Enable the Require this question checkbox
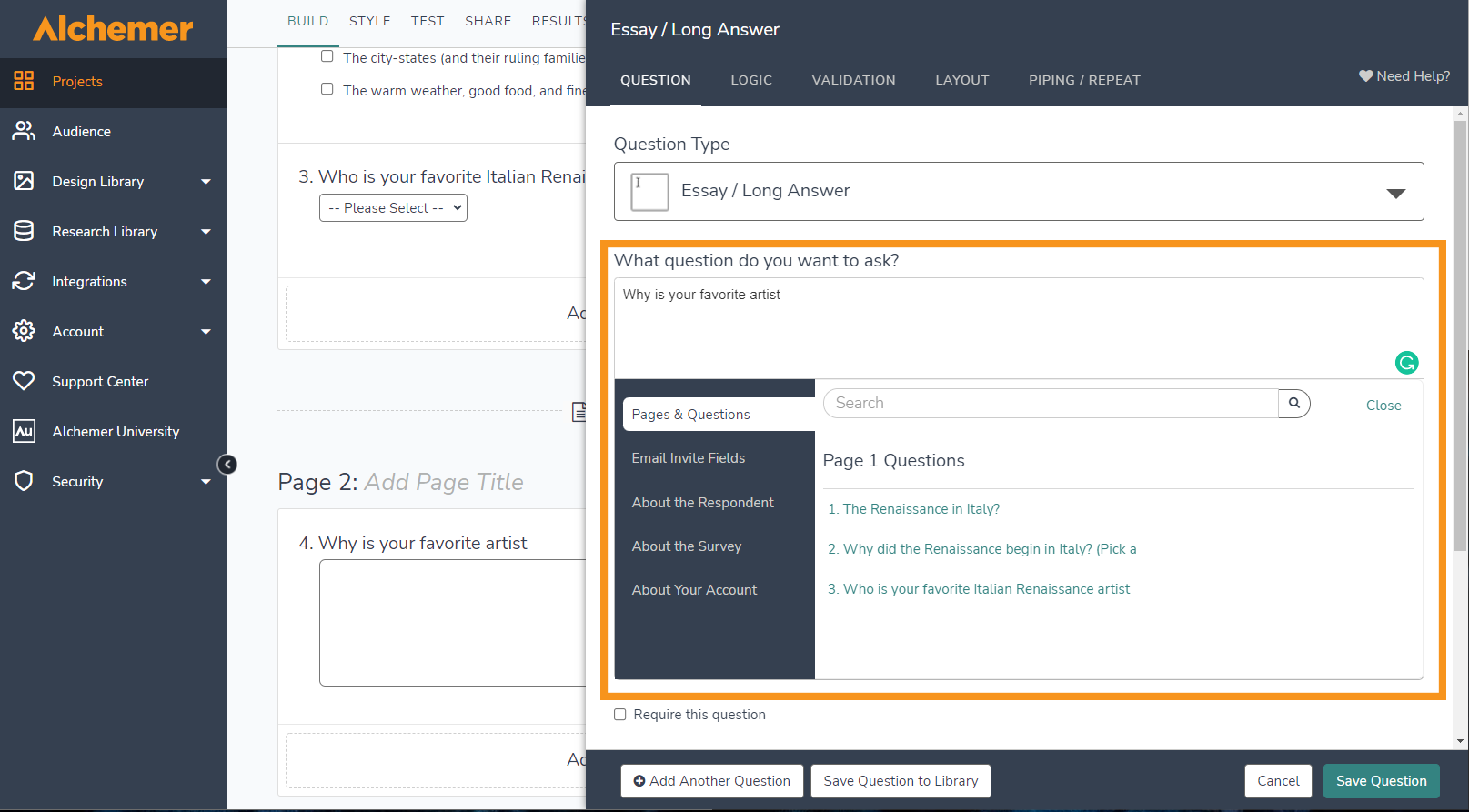 [620, 715]
